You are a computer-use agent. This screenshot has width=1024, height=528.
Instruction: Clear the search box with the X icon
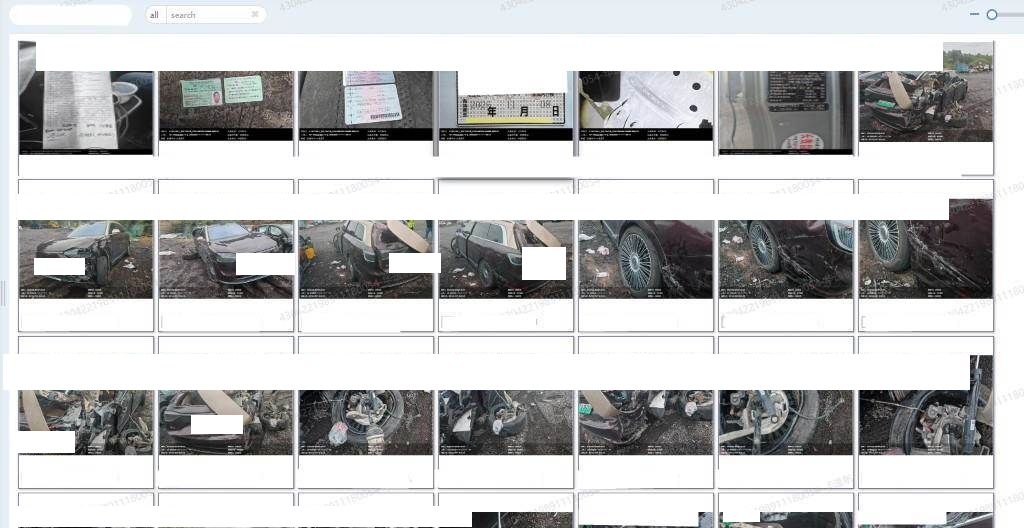coord(255,14)
